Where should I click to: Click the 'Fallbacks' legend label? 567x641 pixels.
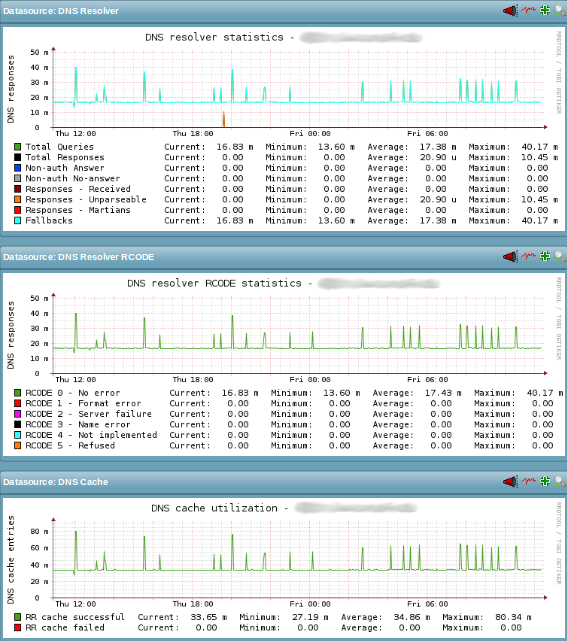[49, 221]
